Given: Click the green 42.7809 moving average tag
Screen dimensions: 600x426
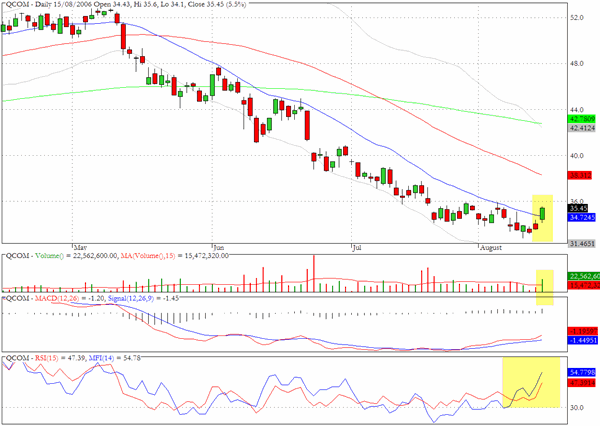Looking at the screenshot, I should (x=582, y=119).
